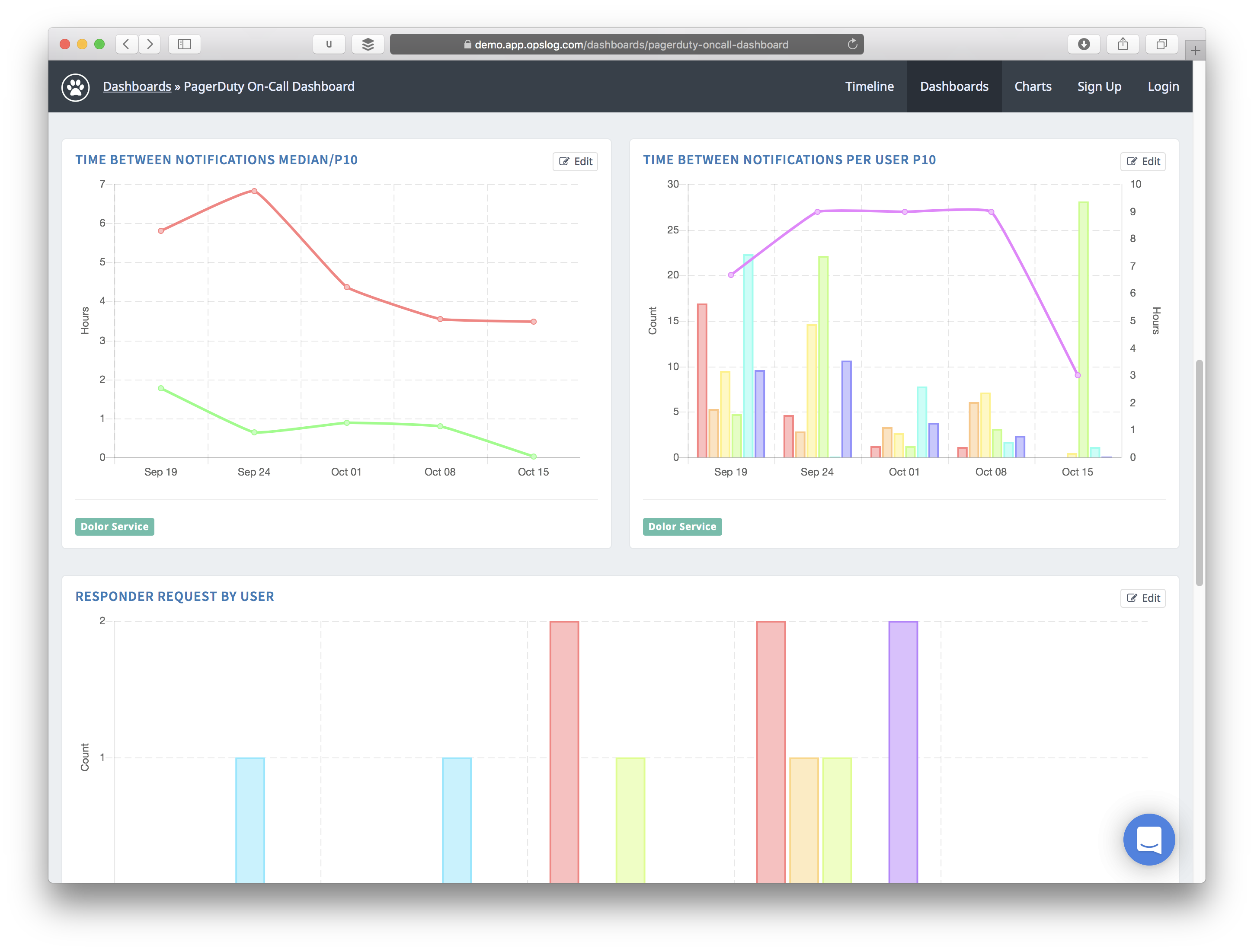Click the Sign Up link
Image resolution: width=1254 pixels, height=952 pixels.
tap(1099, 87)
